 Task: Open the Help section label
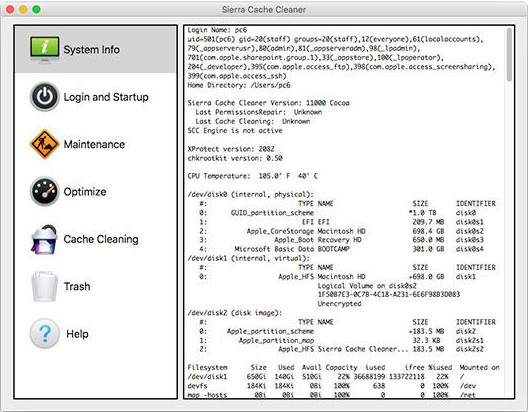coord(77,334)
